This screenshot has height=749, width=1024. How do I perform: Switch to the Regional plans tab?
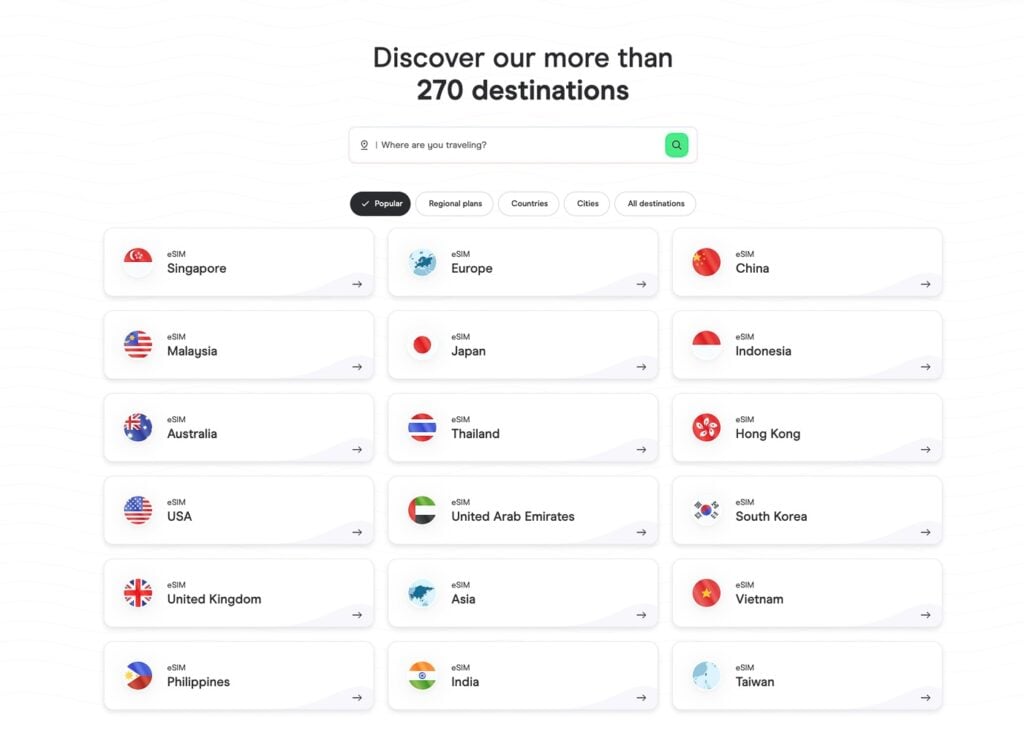[x=454, y=203]
